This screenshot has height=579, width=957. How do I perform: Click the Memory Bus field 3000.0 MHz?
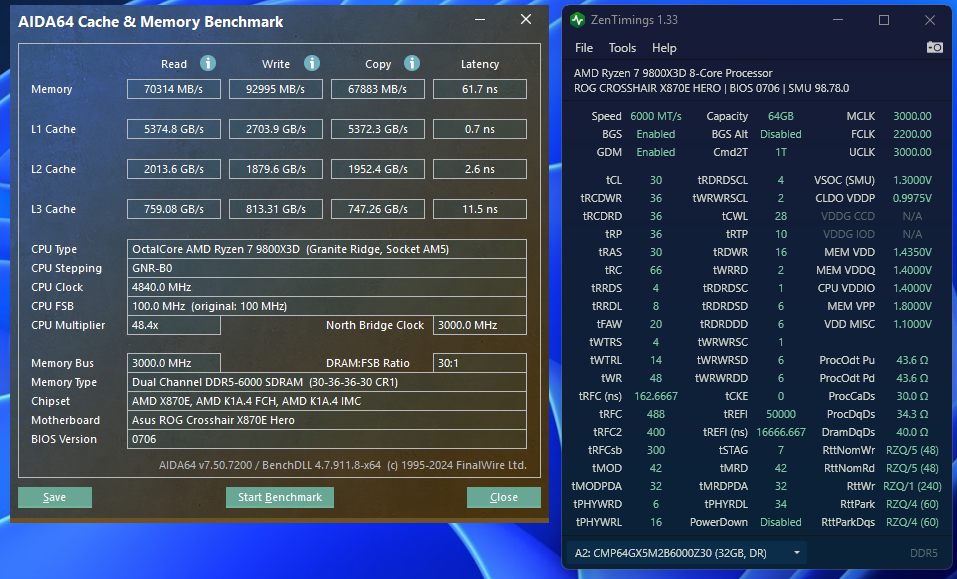coord(174,363)
